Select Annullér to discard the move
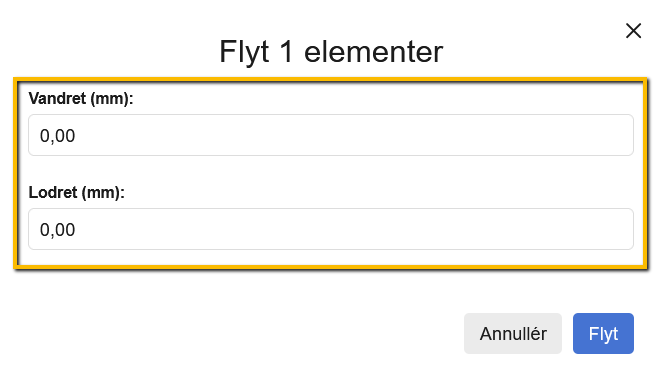This screenshot has width=662, height=382. point(513,333)
